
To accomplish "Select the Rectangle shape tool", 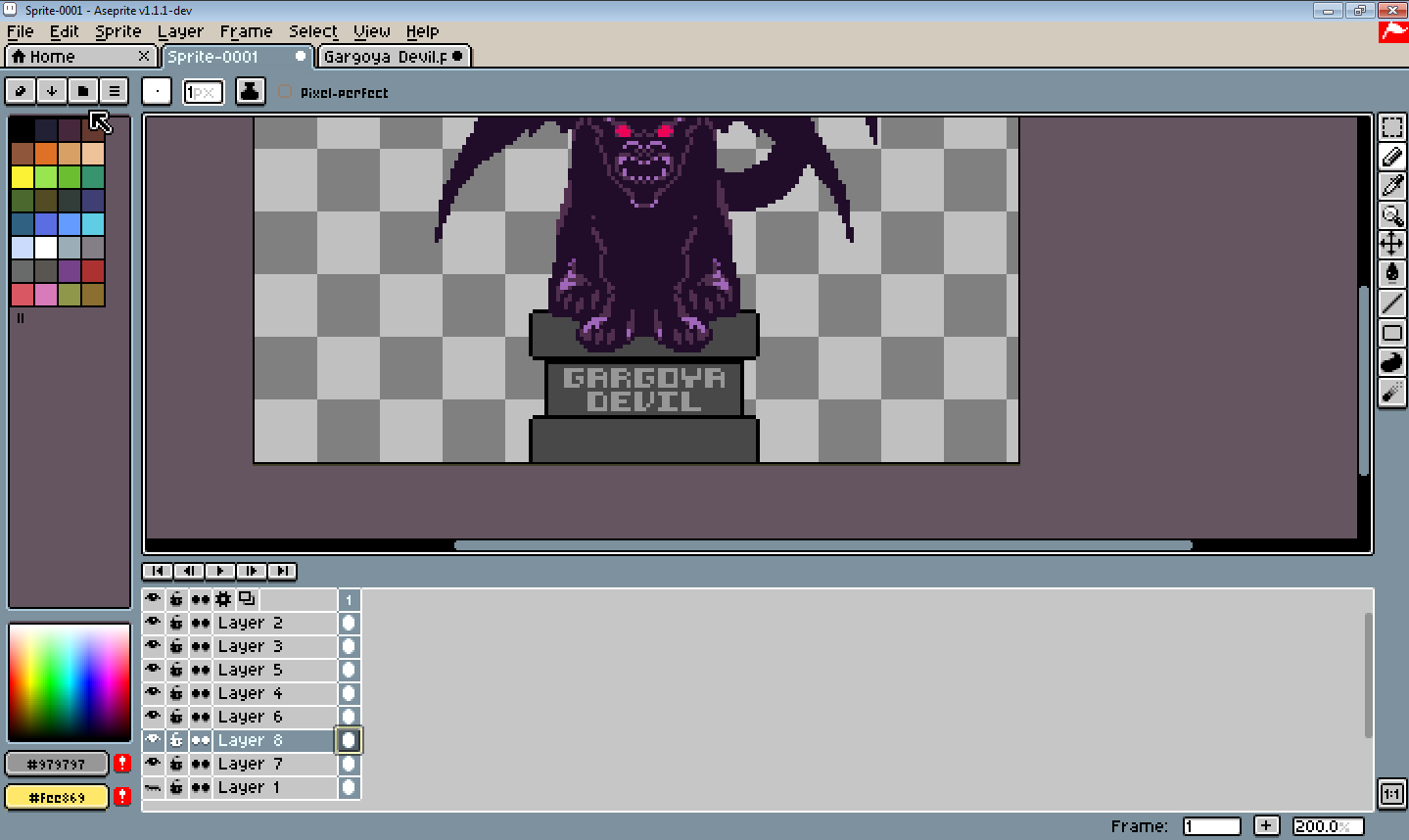I will tap(1391, 333).
